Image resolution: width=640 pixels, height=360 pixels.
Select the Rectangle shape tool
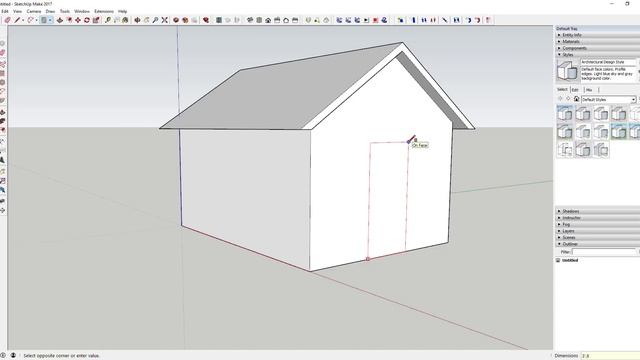pos(43,20)
